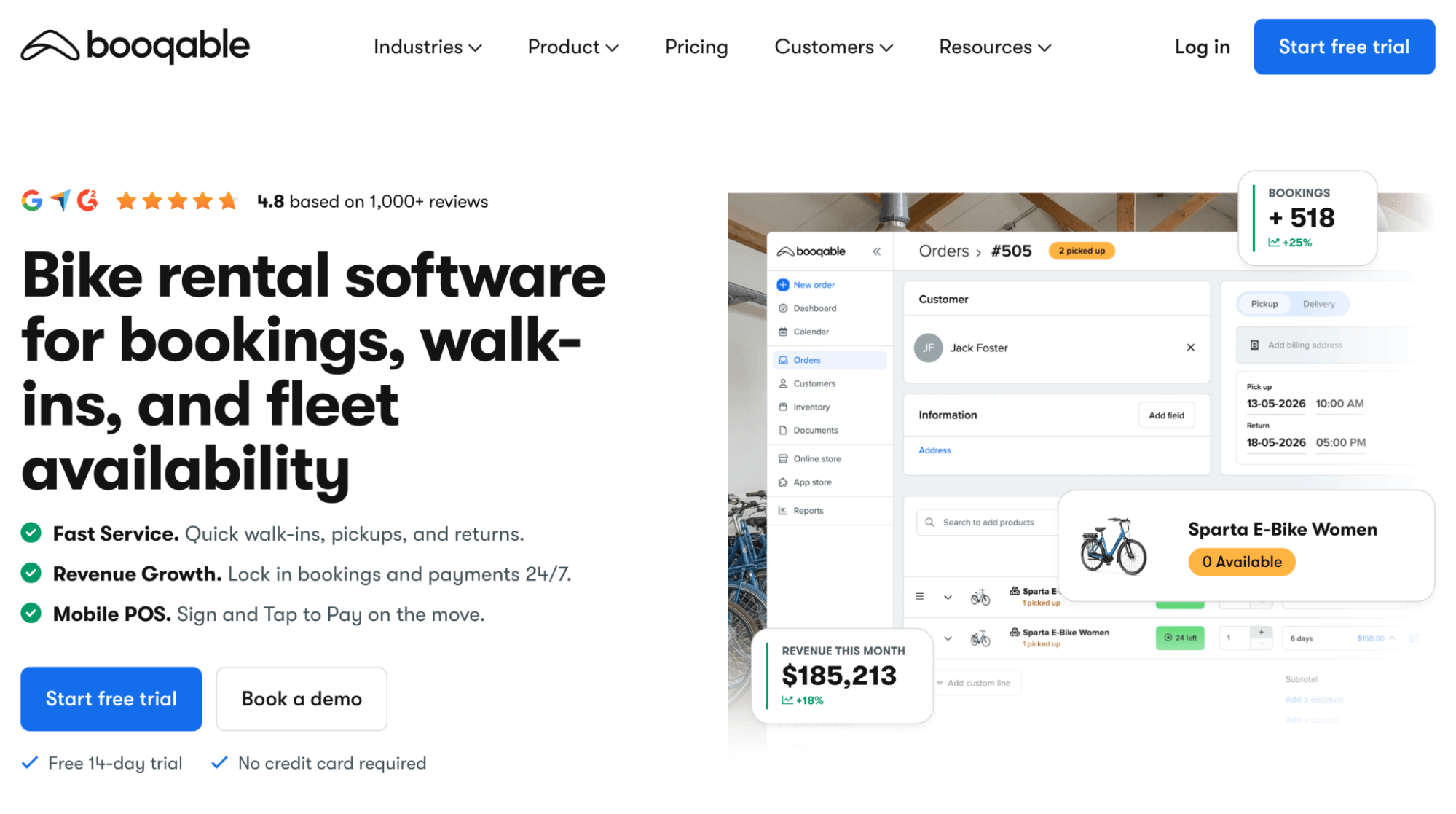Select the Pickup toggle option
The height and width of the screenshot is (814, 1456).
tap(1264, 304)
